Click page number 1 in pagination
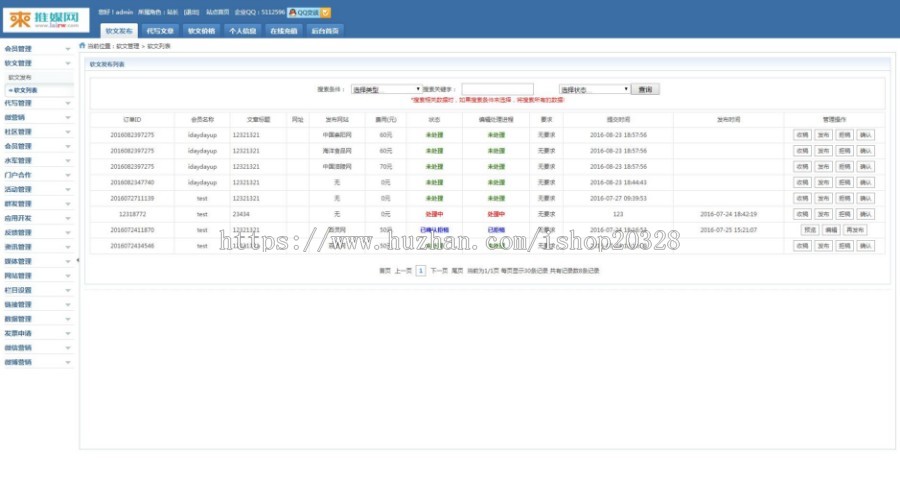Screen dimensions: 900x477 (x=421, y=270)
